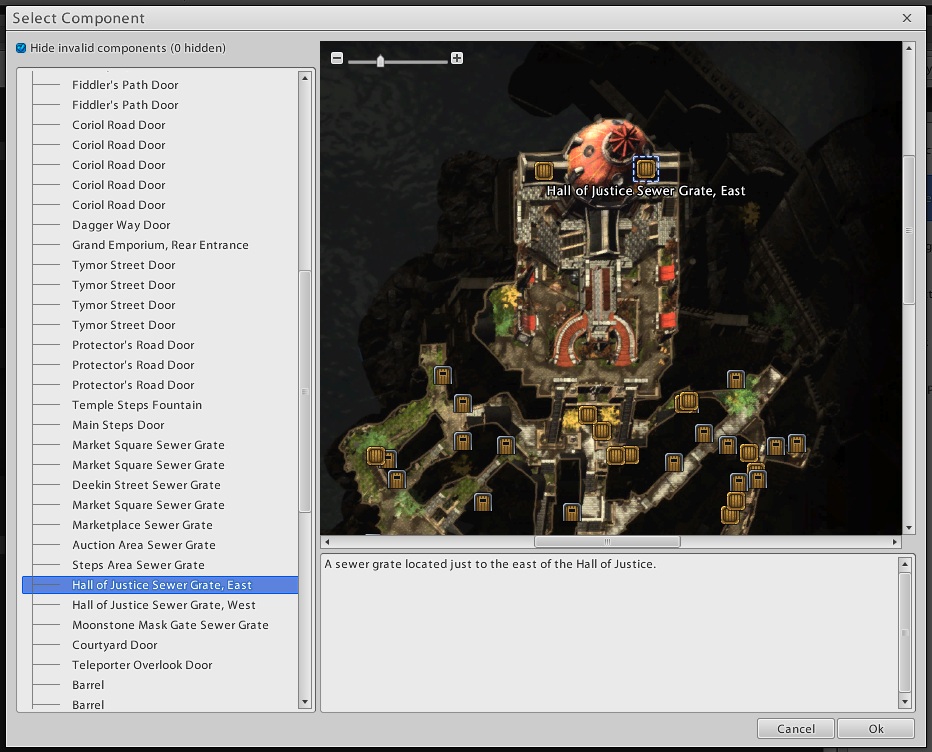932x752 pixels.
Task: Choose Moonstone Mask Gate Sewer Grate
Action: tap(171, 625)
